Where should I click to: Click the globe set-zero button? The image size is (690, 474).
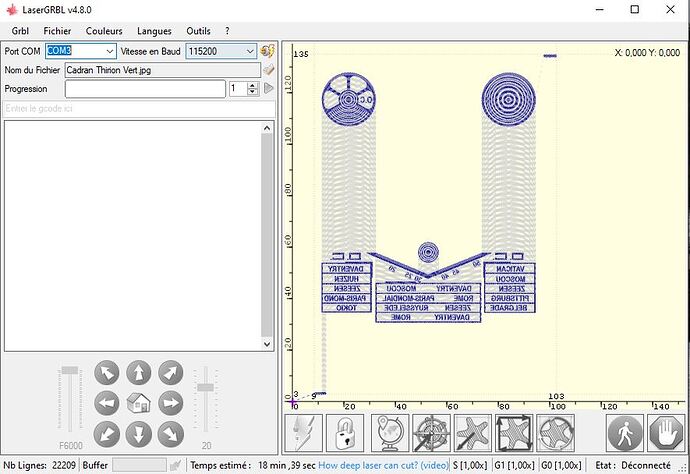[x=390, y=433]
